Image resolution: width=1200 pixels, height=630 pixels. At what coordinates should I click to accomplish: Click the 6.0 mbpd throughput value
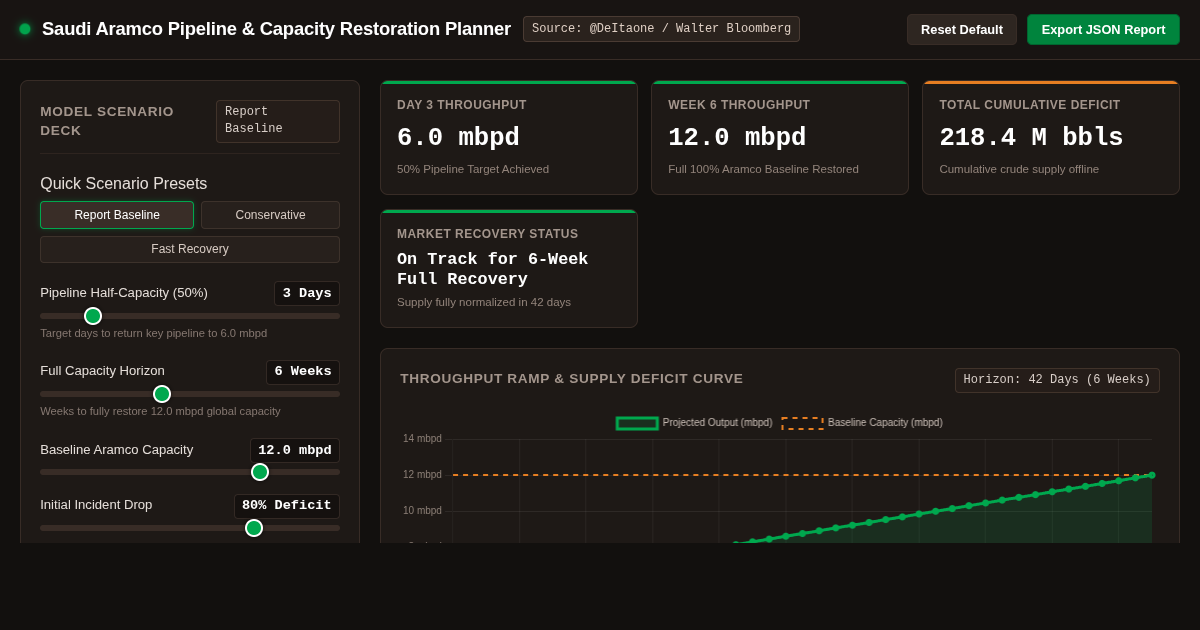[458, 138]
